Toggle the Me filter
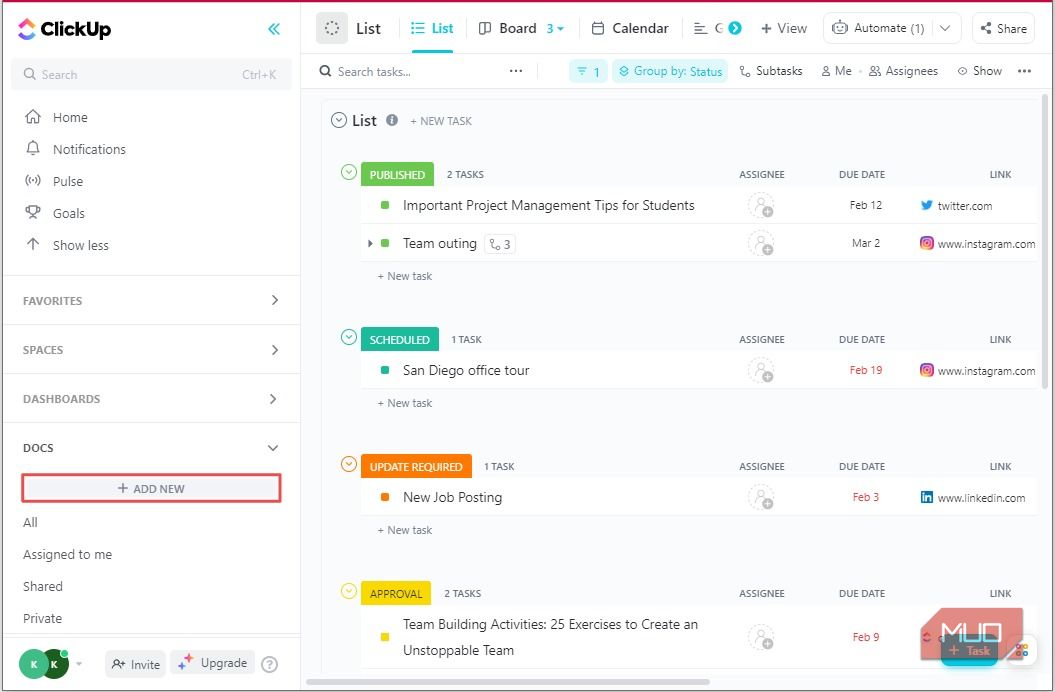Viewport: 1055px width, 692px height. pos(836,71)
